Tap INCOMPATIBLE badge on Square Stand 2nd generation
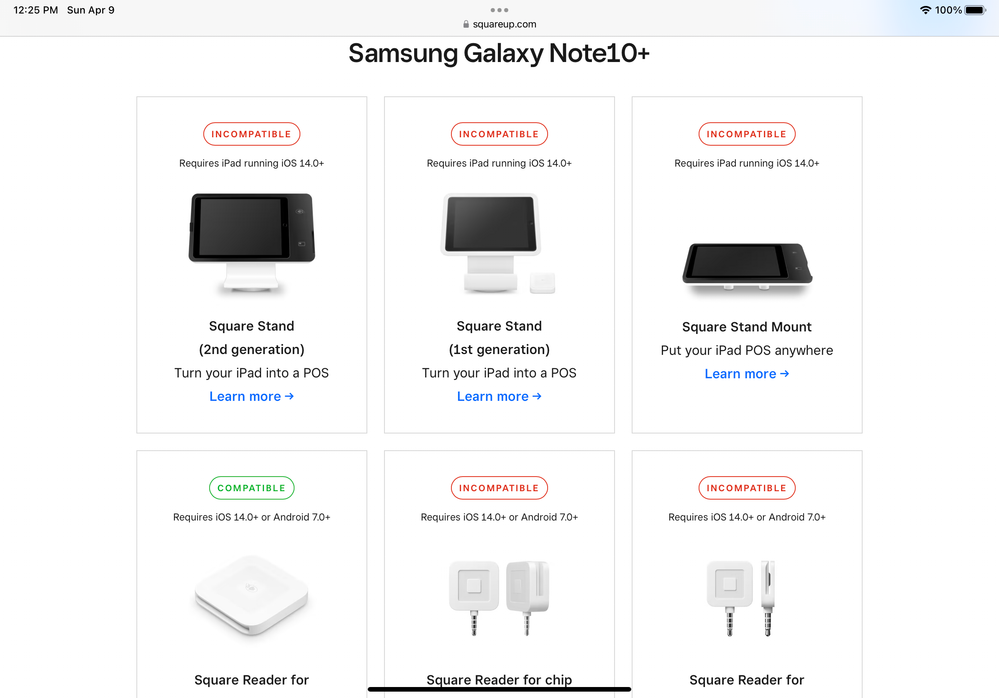The height and width of the screenshot is (698, 999). pyautogui.click(x=252, y=134)
